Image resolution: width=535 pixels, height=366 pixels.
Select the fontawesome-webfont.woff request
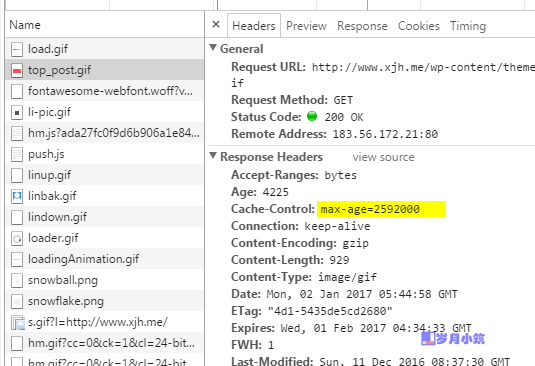(105, 91)
